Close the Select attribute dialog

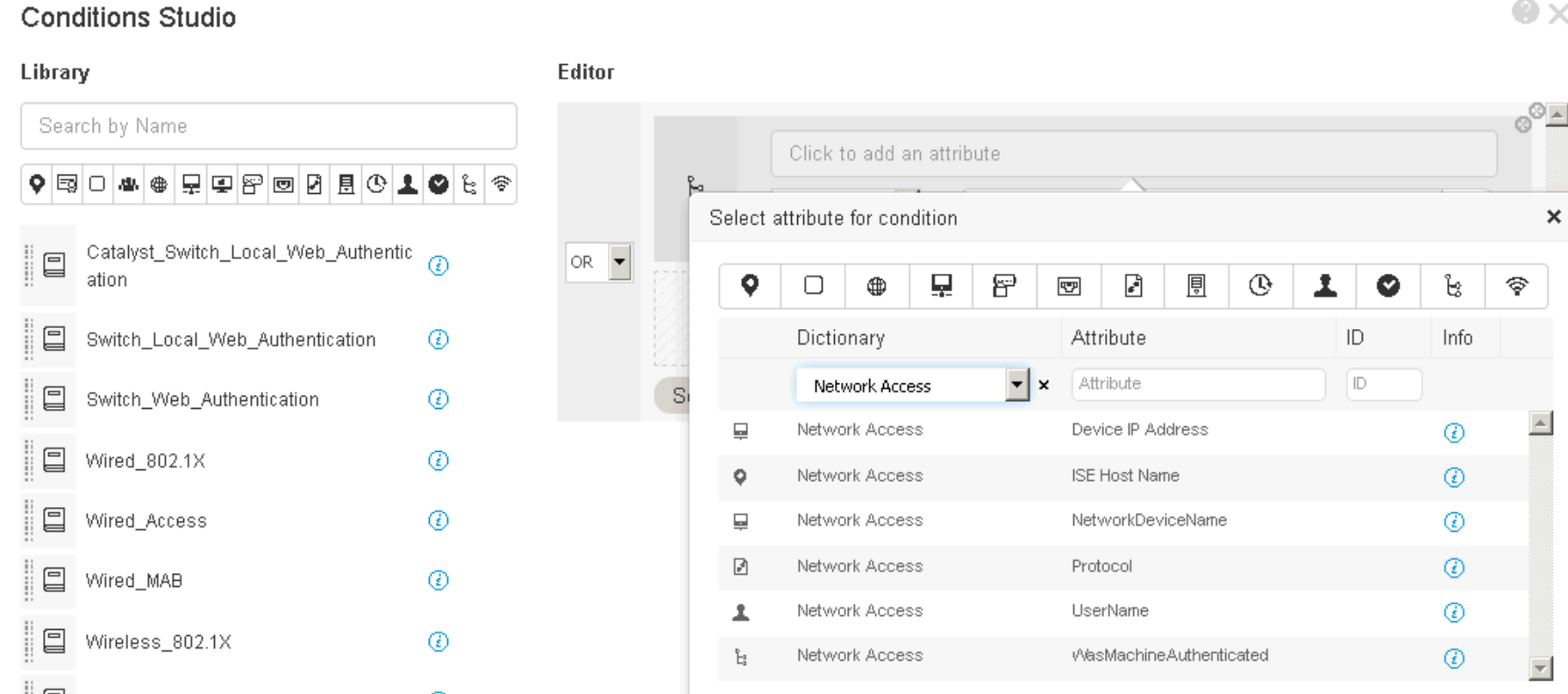1553,217
